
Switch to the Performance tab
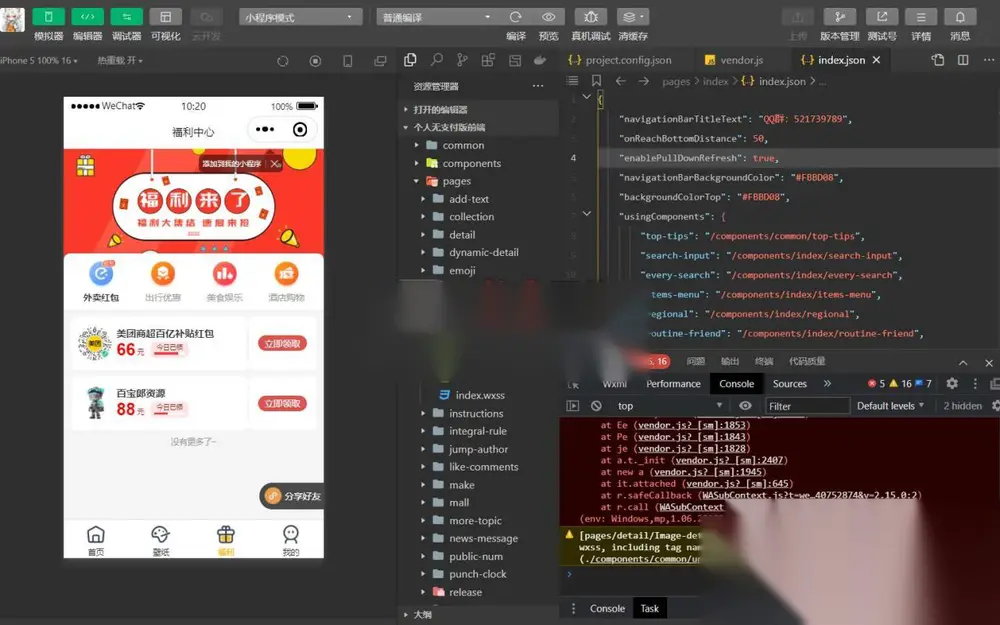click(673, 384)
